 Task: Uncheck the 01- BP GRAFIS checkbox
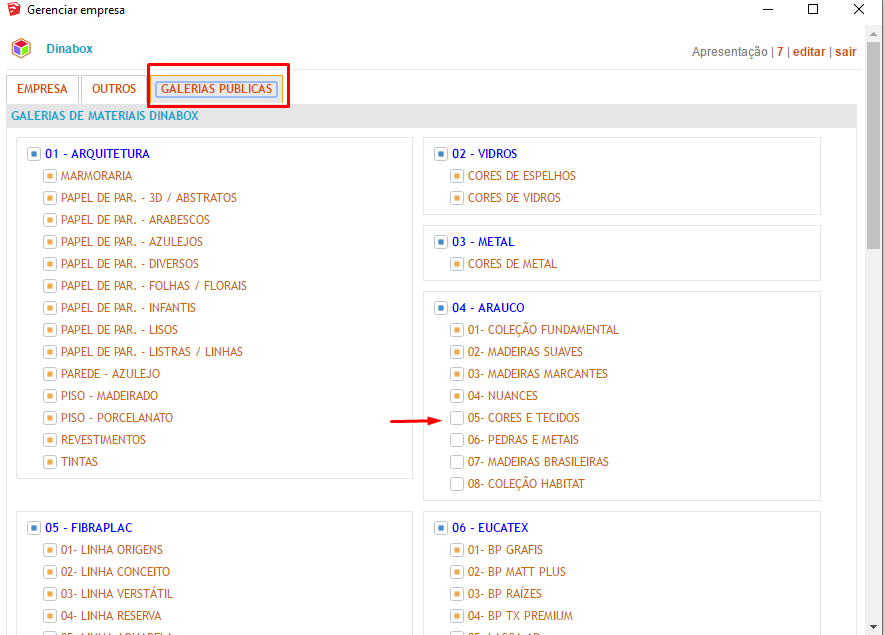pos(457,550)
